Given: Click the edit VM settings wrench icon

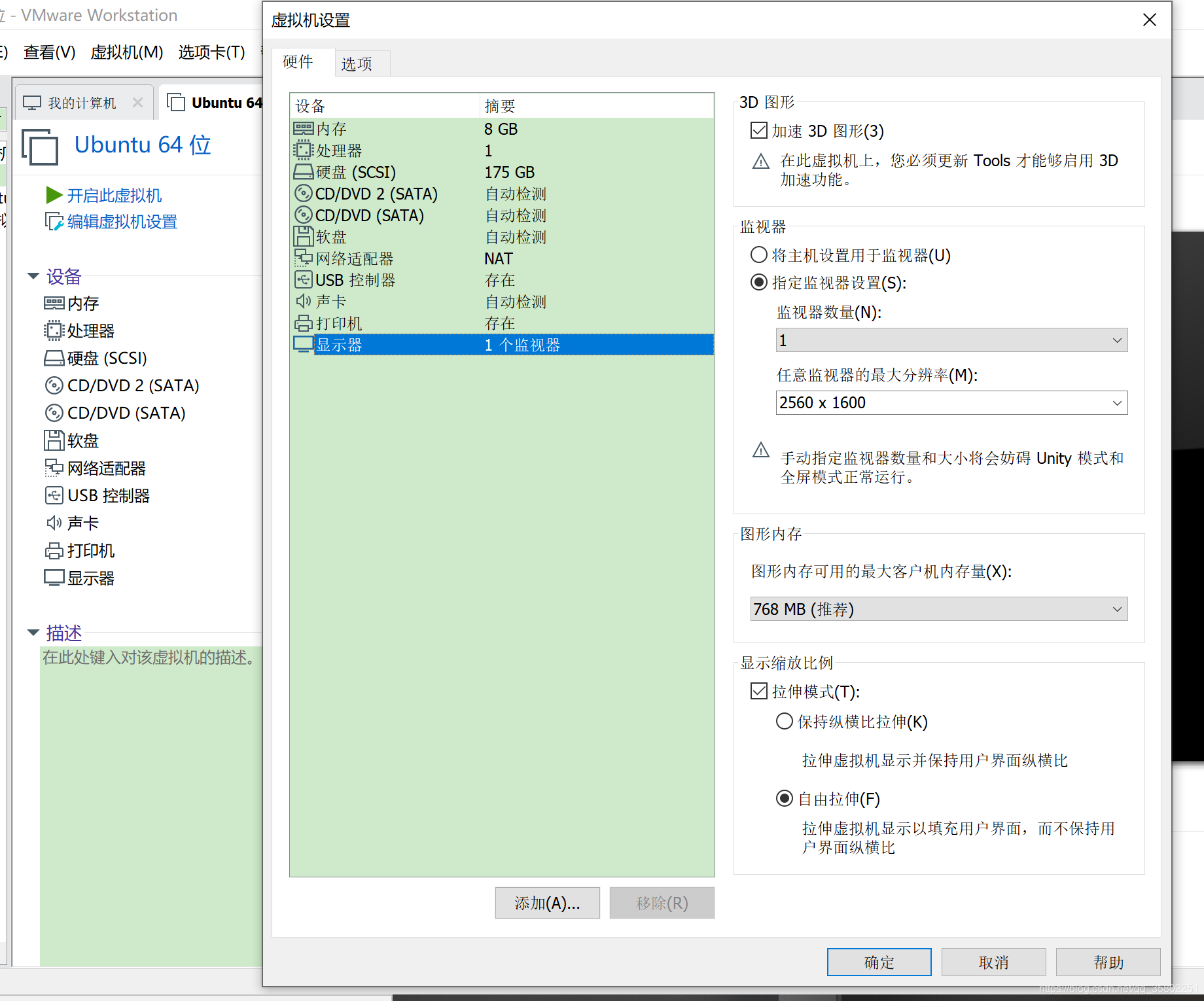Looking at the screenshot, I should tap(54, 222).
